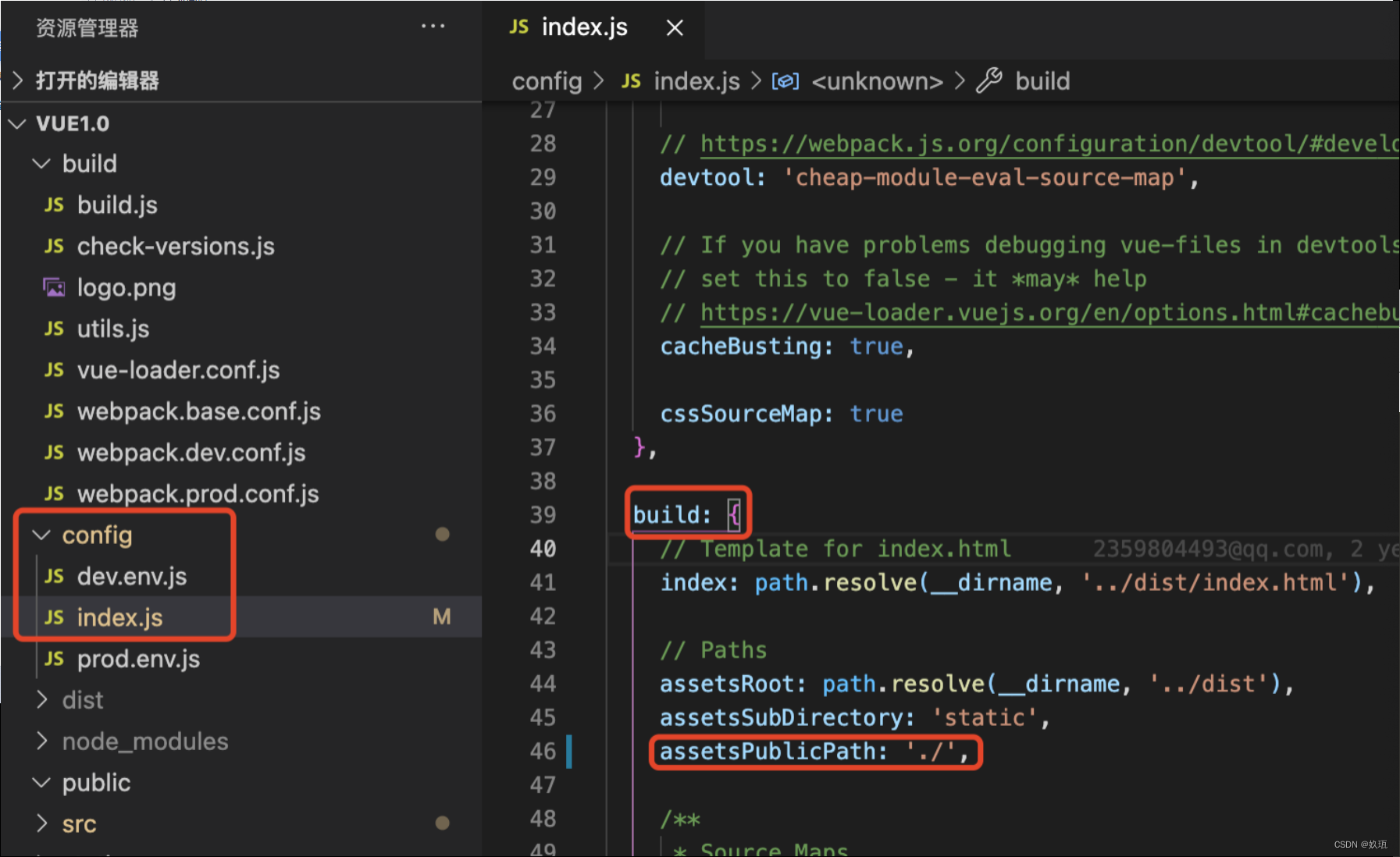Collapse the config folder chevron
Viewport: 1400px width, 857px height.
41,535
